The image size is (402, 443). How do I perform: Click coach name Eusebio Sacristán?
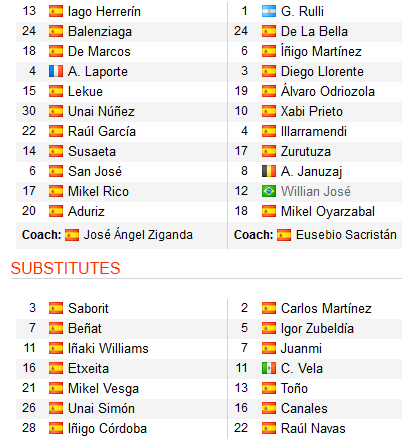[x=346, y=235]
